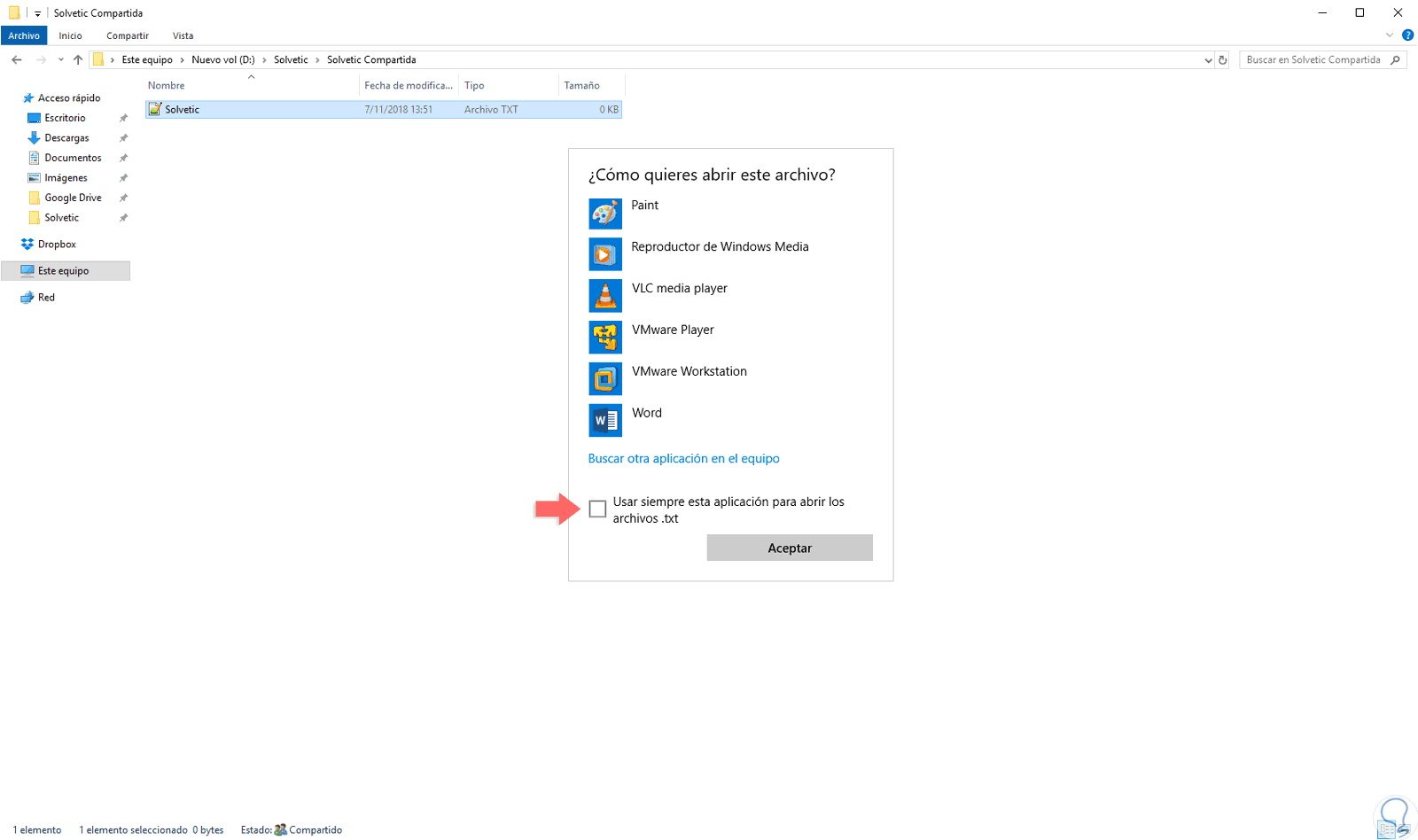Click the Archivo TXT type cell
The width and height of the screenshot is (1418, 840).
click(491, 110)
